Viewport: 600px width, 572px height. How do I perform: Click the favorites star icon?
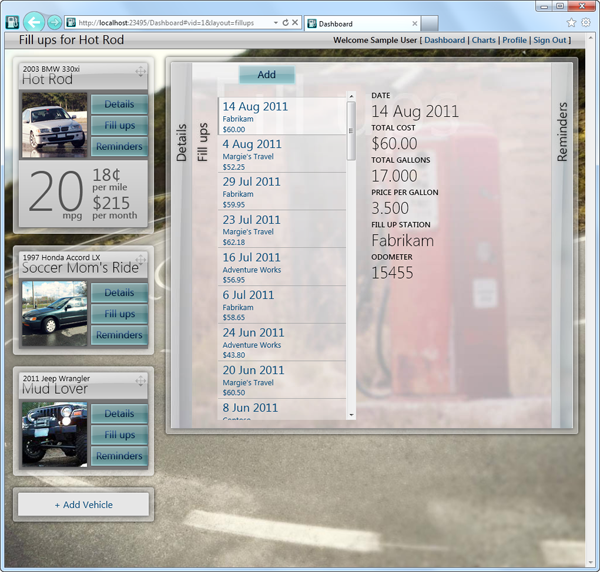571,23
